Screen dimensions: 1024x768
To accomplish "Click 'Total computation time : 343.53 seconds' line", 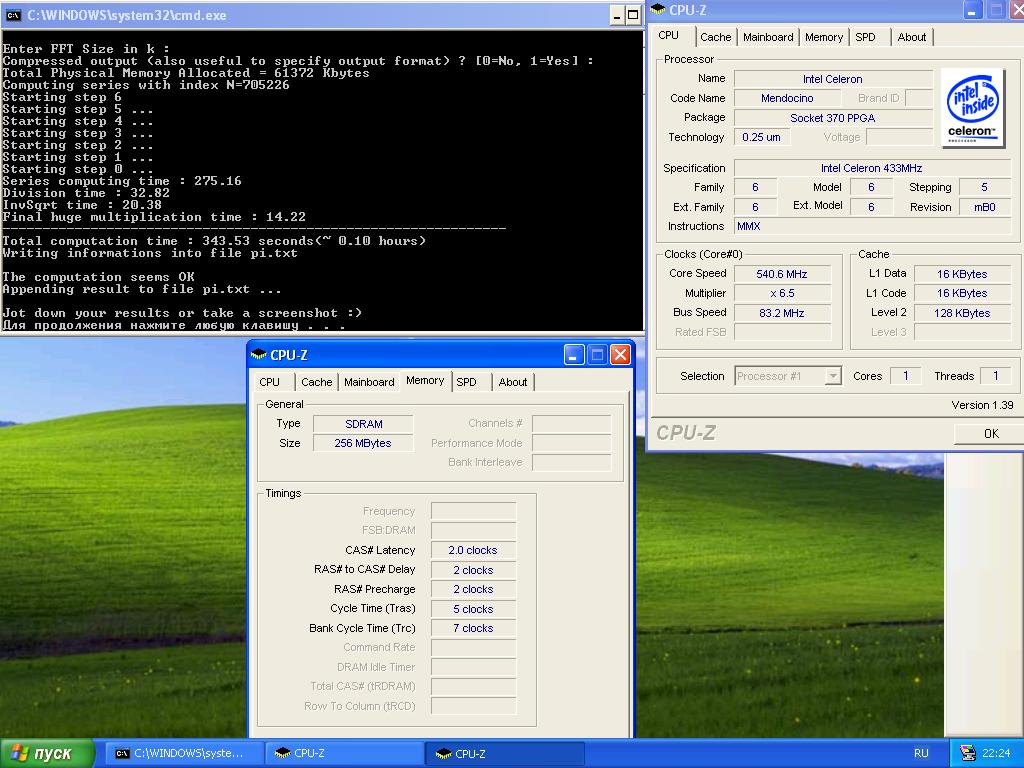I will 214,241.
